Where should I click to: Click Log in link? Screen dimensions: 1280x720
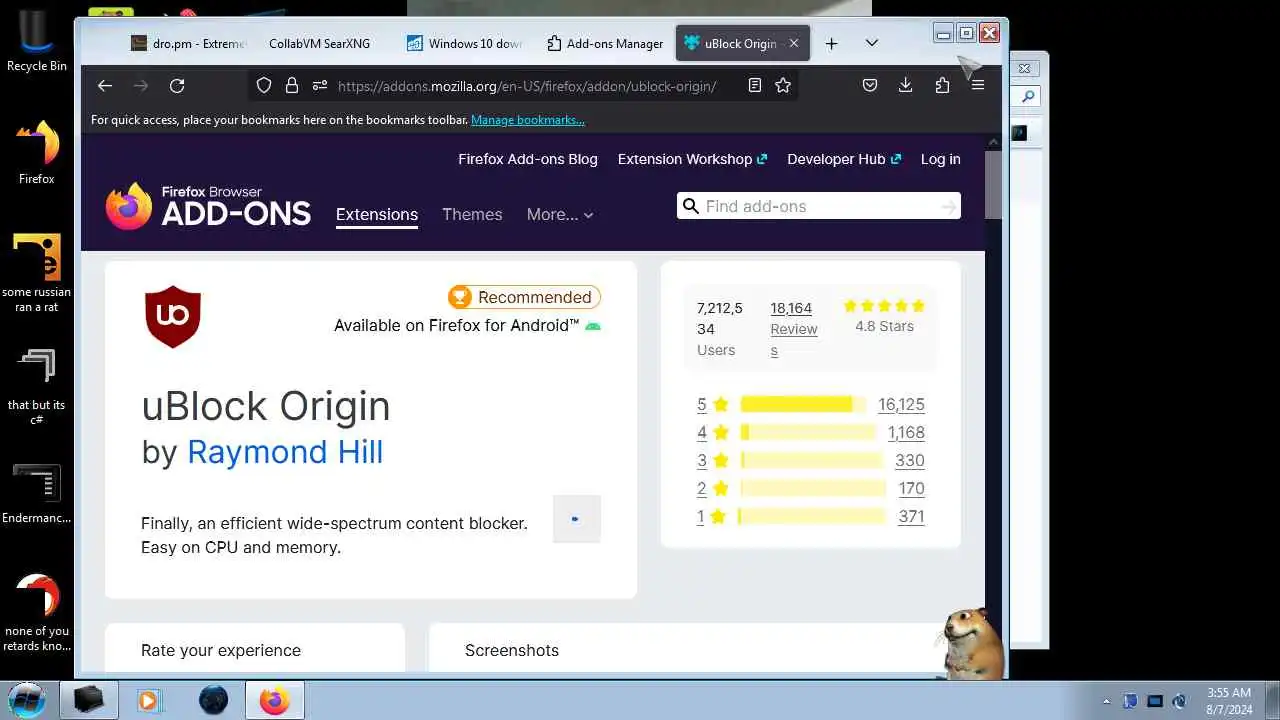pos(940,159)
